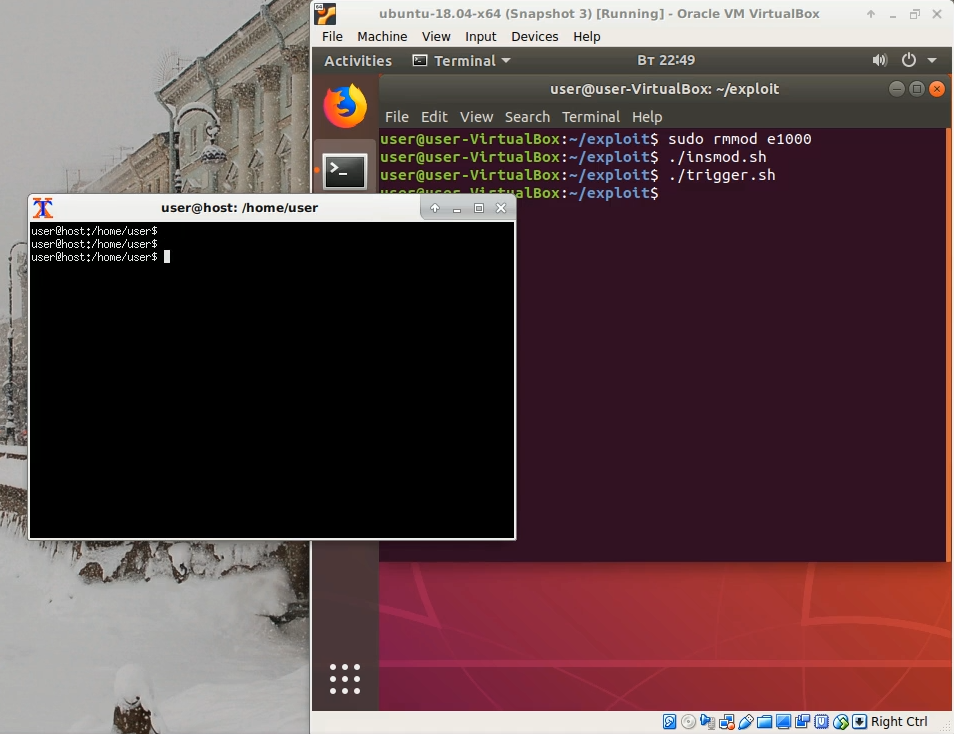Close the VirtualBox window
This screenshot has width=954, height=734.
tap(937, 14)
